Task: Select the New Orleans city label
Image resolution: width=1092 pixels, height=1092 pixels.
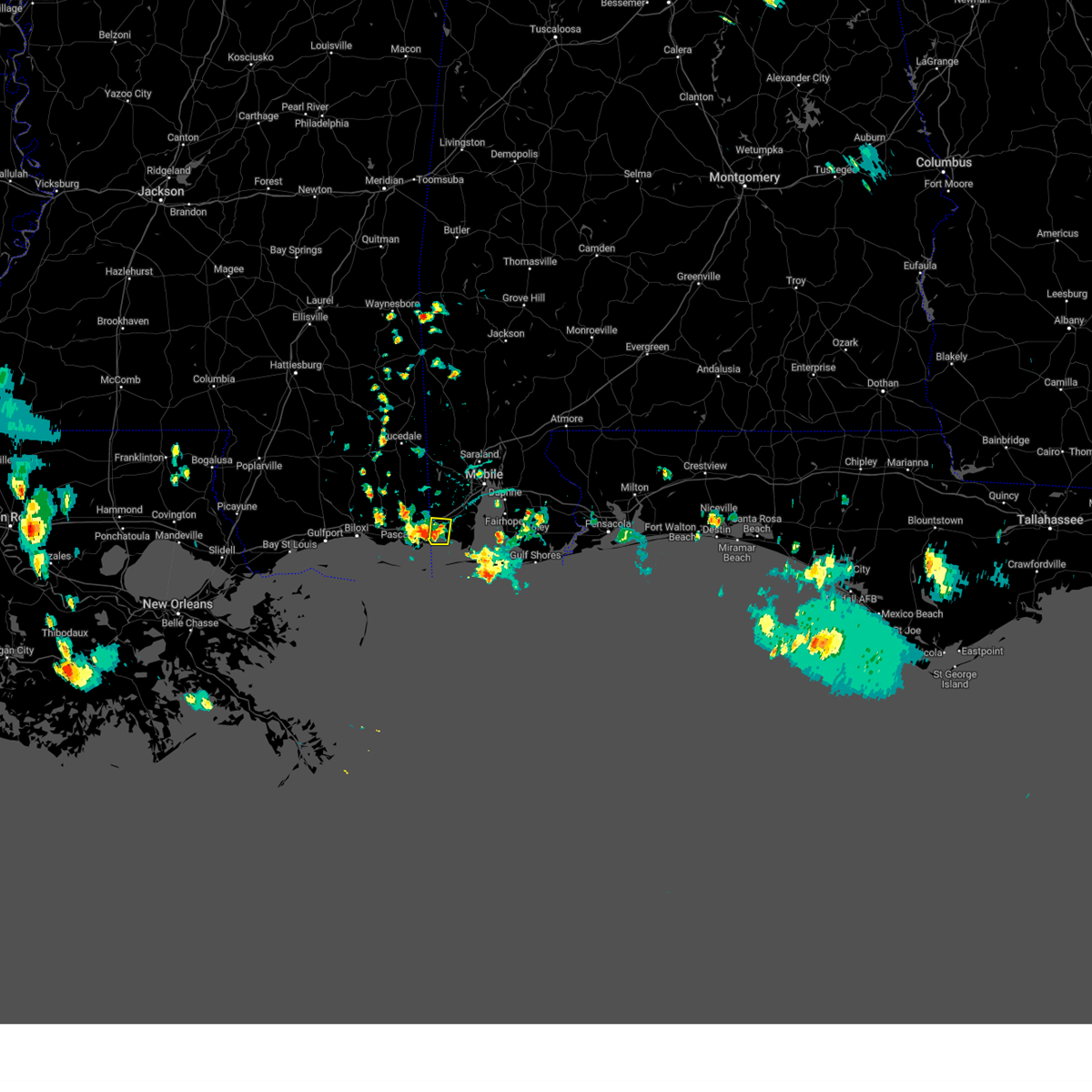Action: 177,604
